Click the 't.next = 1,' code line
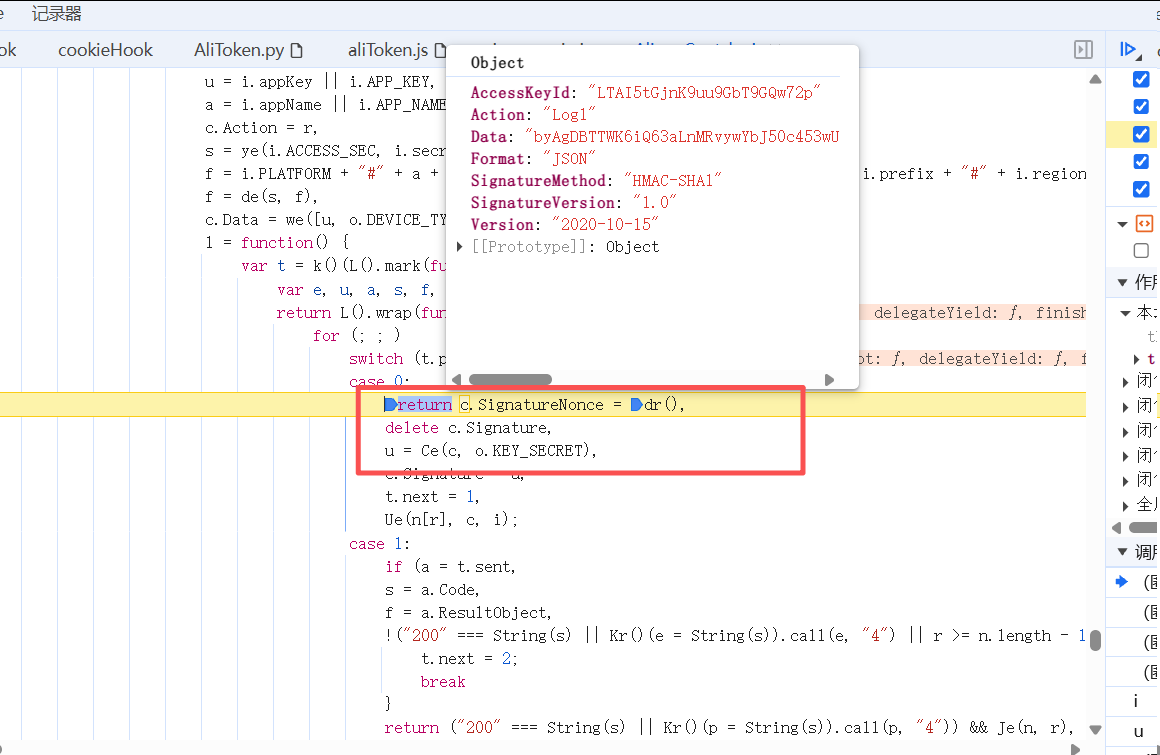This screenshot has height=755, width=1160. 432,497
